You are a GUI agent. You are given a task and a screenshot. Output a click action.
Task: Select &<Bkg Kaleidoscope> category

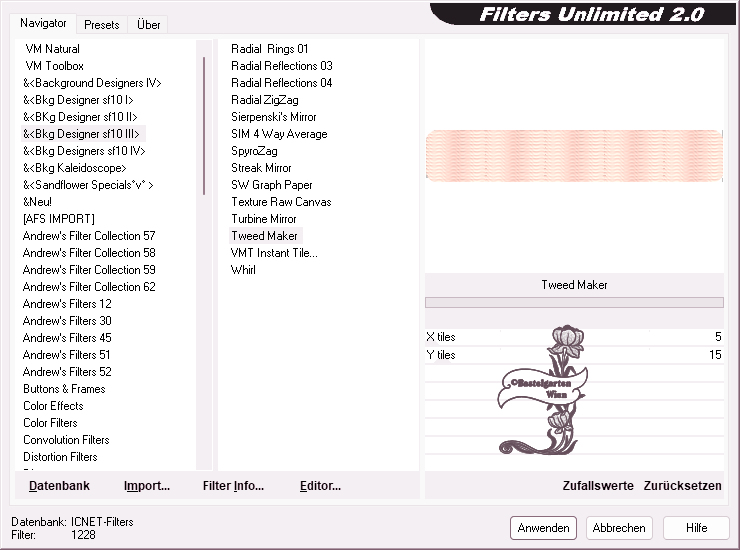coord(75,168)
